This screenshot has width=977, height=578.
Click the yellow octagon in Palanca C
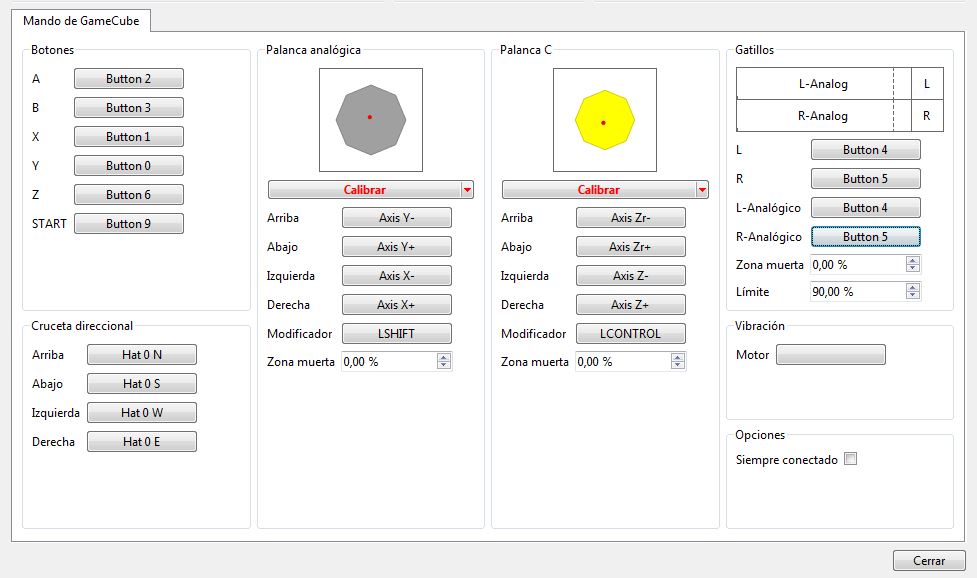point(603,120)
